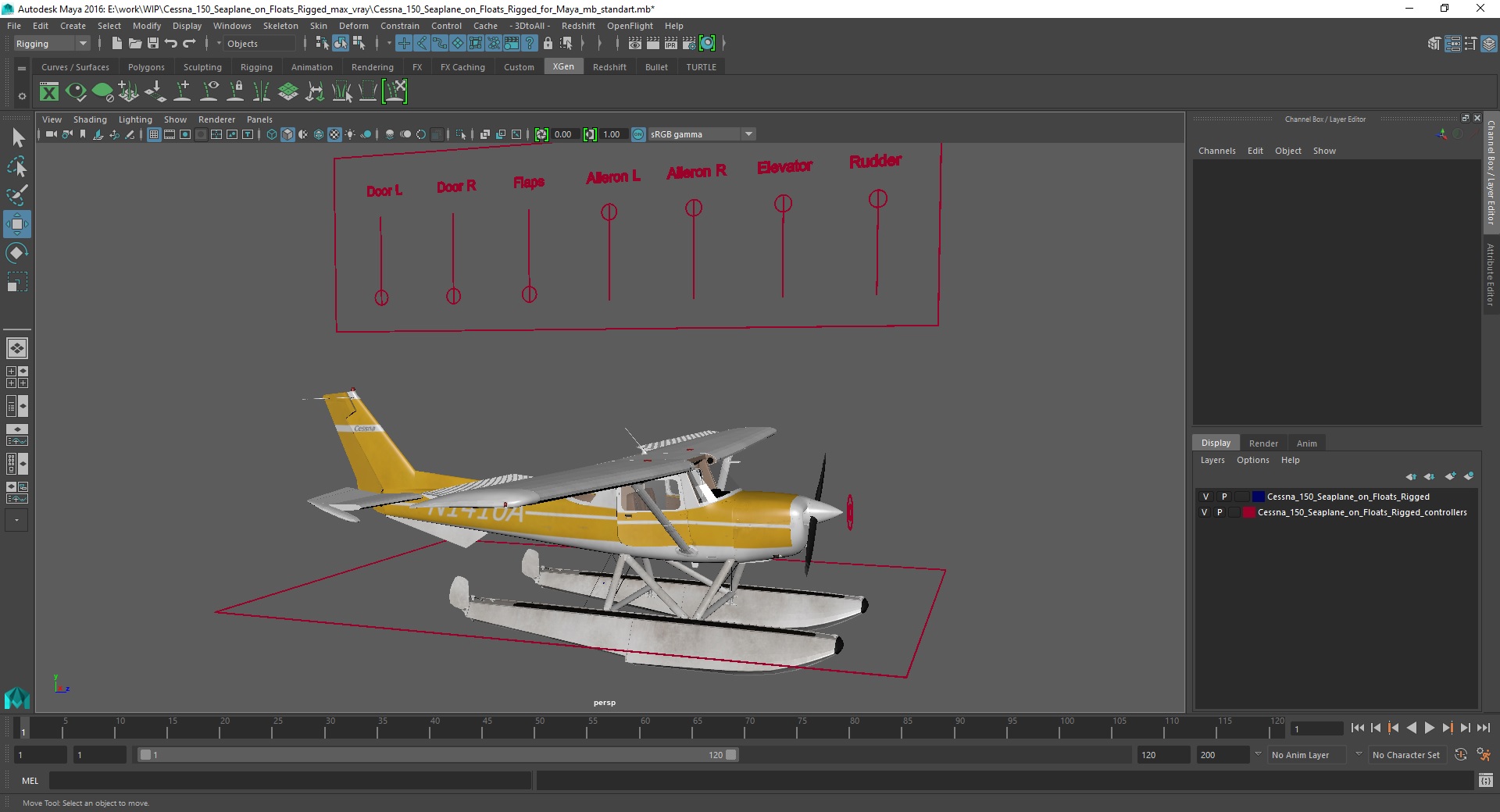
Task: Create layer from selected icon
Action: [x=1469, y=476]
